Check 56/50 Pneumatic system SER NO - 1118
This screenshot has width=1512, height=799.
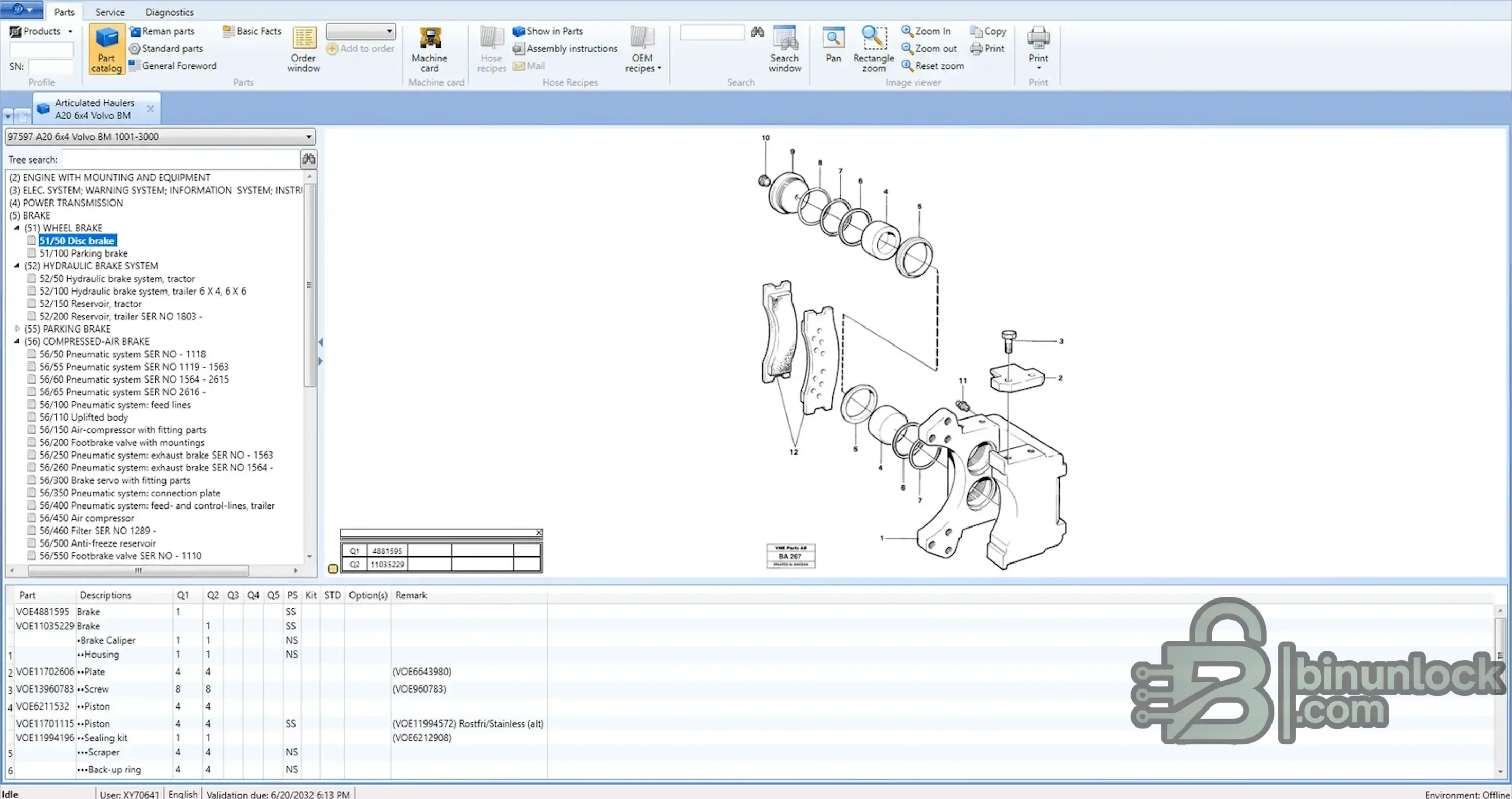[32, 354]
